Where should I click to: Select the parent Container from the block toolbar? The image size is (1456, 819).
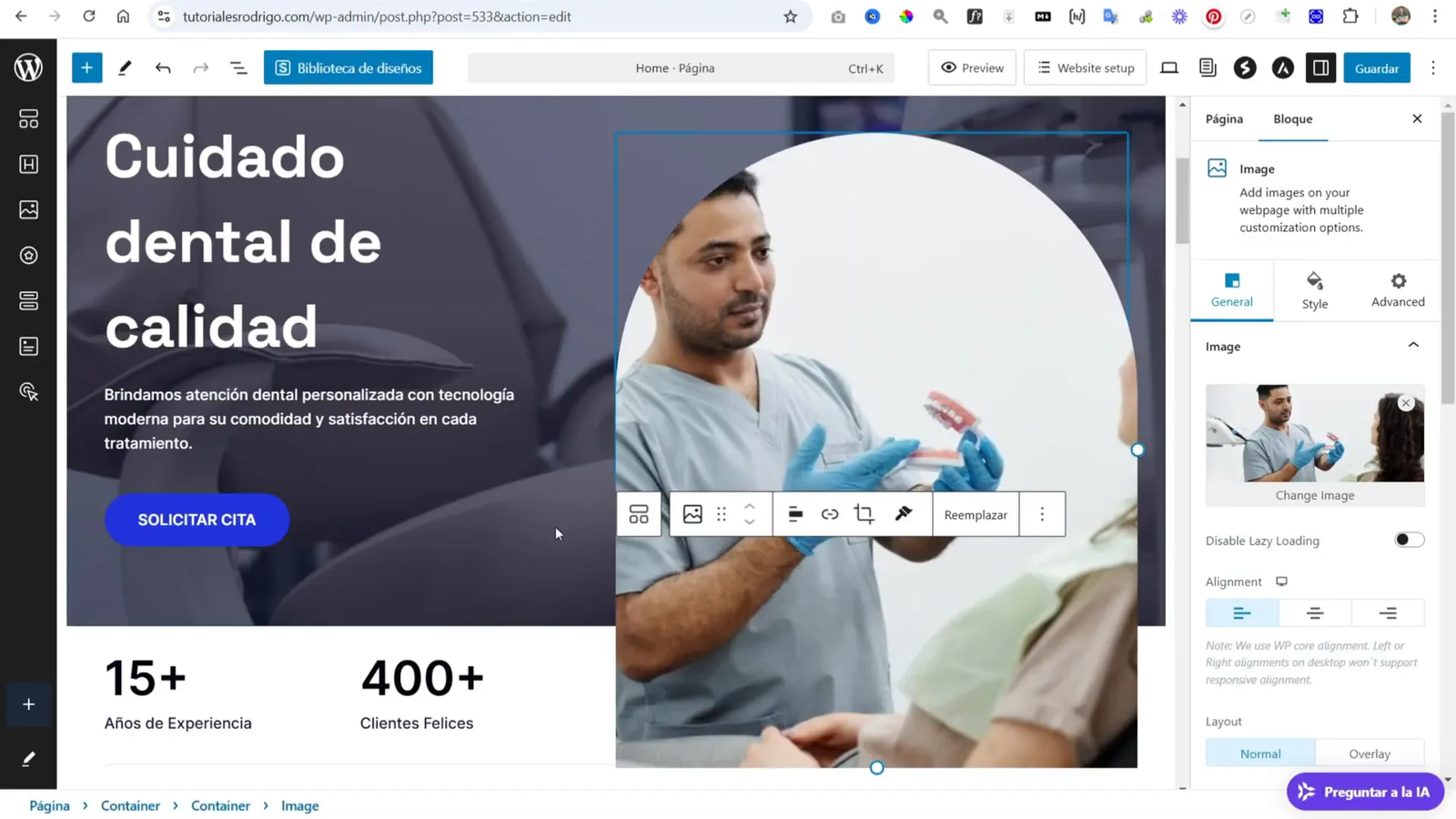[639, 514]
